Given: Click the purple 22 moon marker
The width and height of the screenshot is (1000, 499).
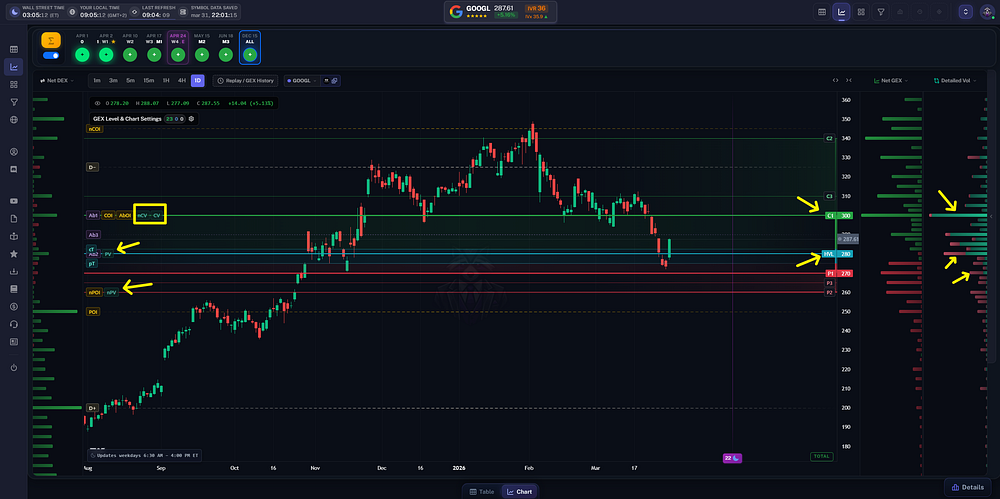Looking at the screenshot, I should [x=732, y=458].
